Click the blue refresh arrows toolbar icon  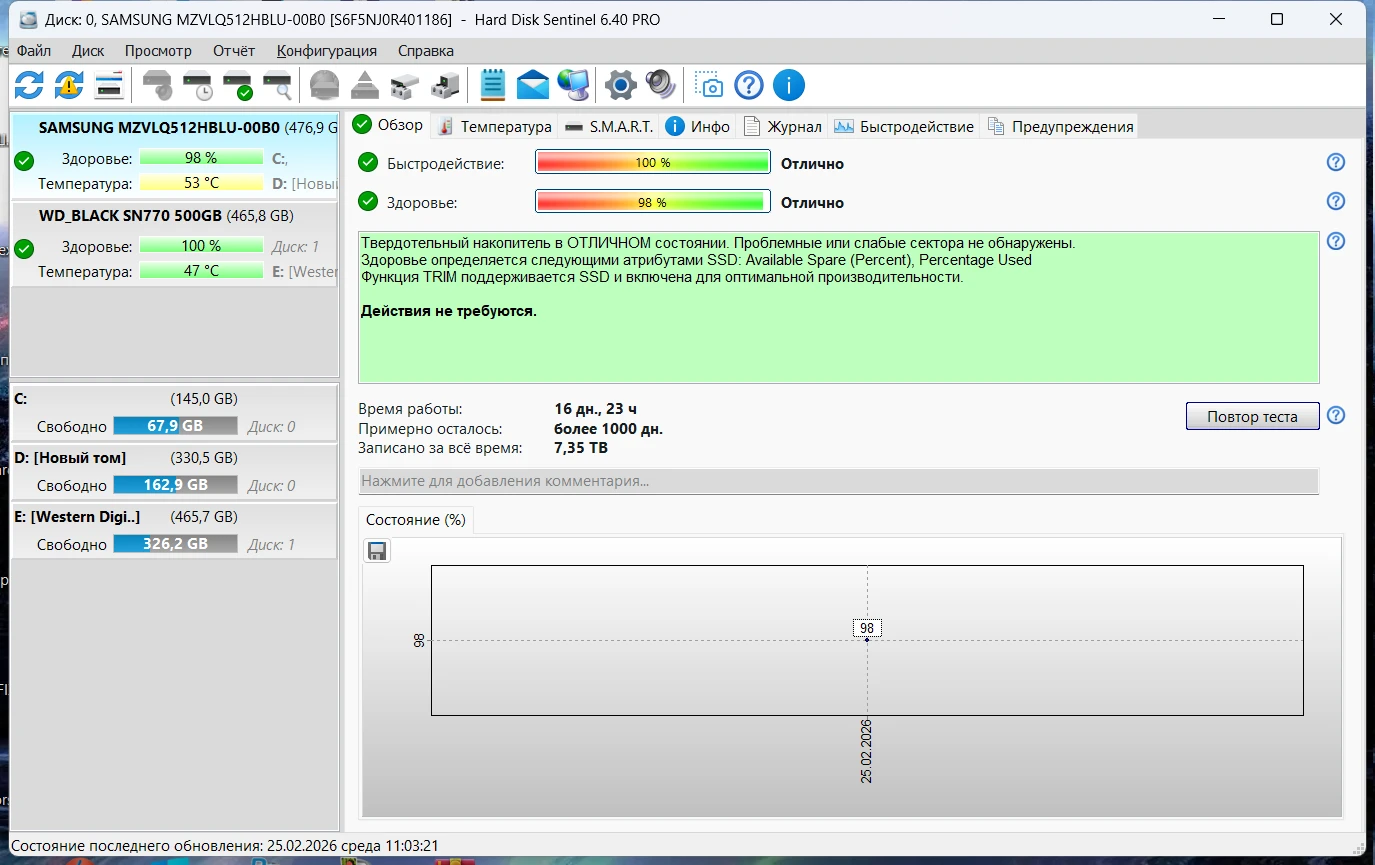pos(28,85)
